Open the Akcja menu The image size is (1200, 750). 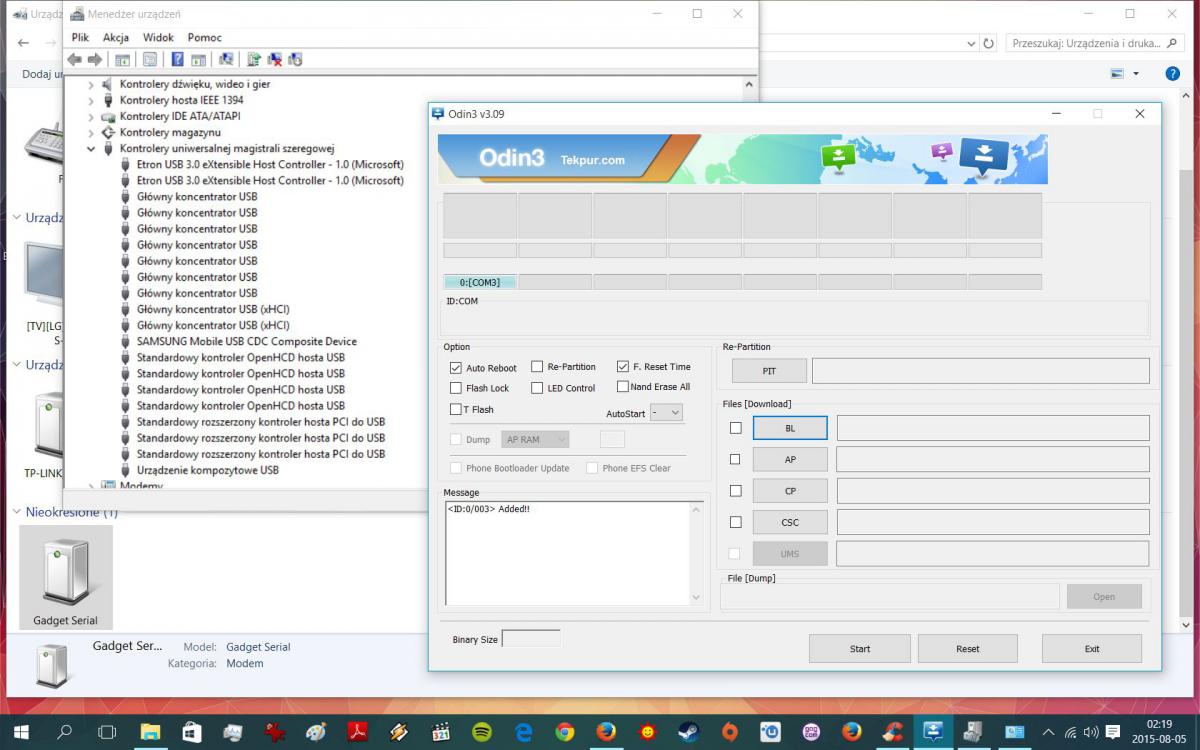point(116,37)
